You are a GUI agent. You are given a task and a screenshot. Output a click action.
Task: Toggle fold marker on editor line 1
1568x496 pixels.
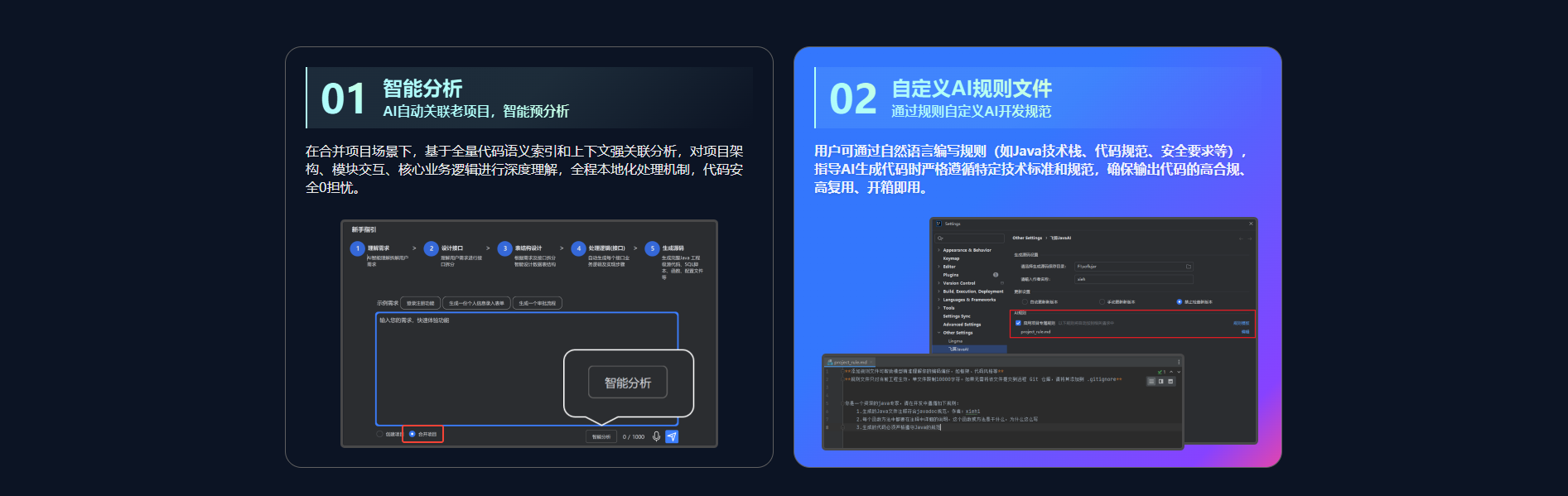click(x=841, y=372)
